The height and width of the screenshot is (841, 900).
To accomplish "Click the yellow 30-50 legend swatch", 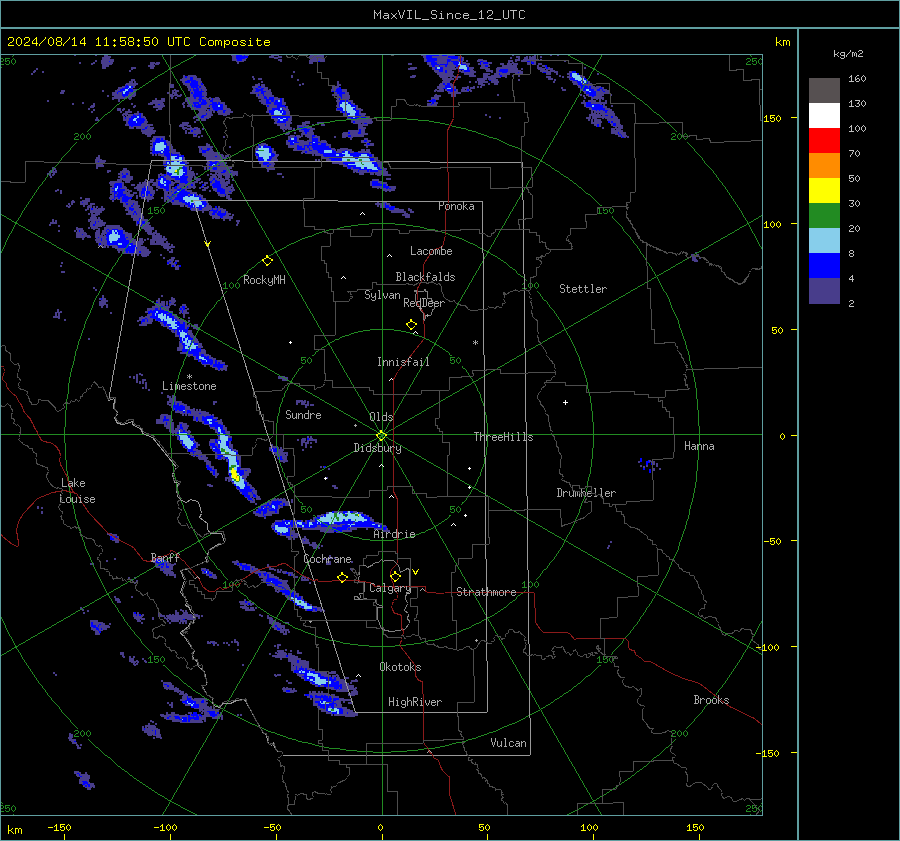I will pos(824,191).
